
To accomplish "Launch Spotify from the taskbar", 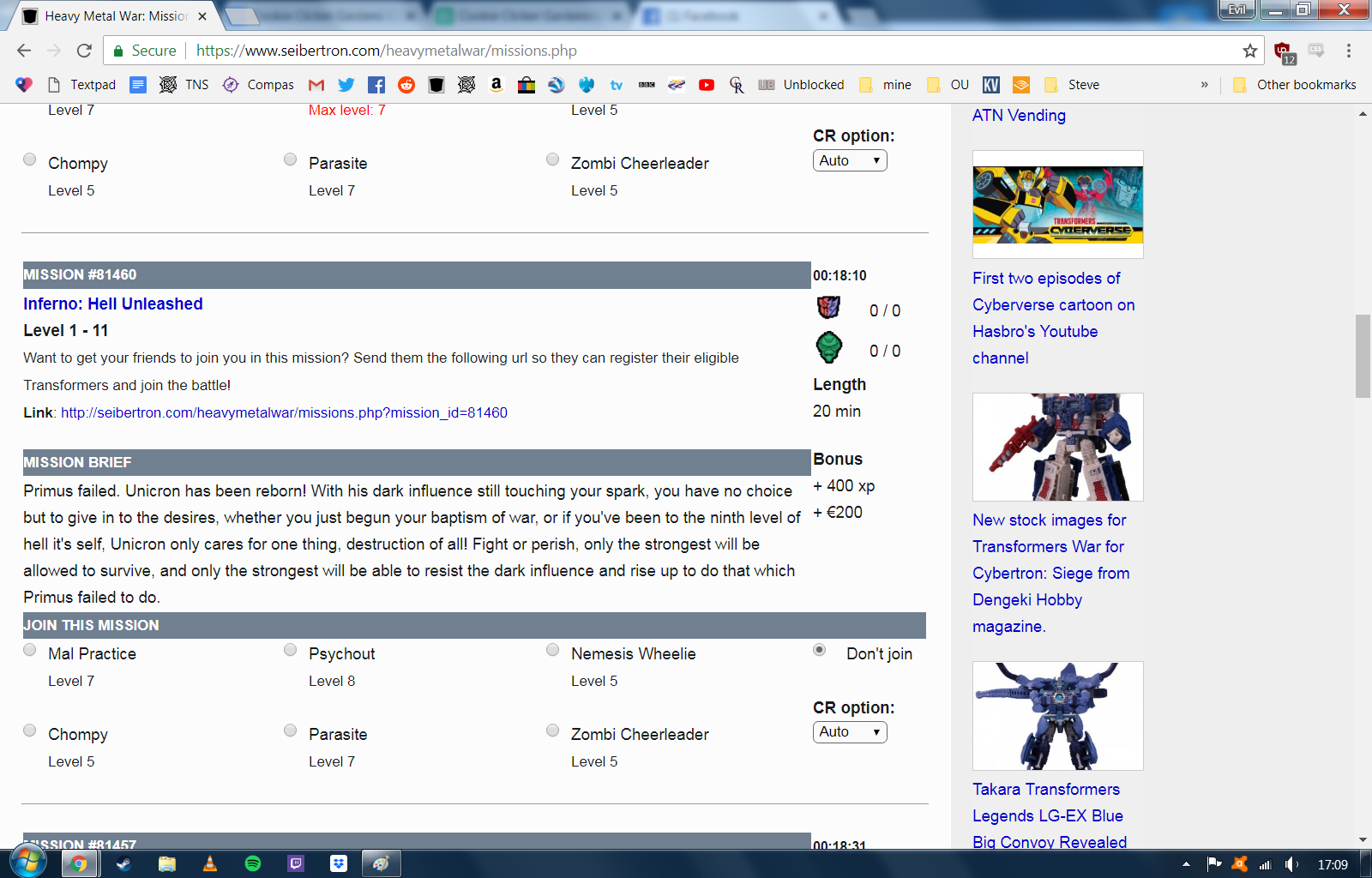I will coord(253,863).
